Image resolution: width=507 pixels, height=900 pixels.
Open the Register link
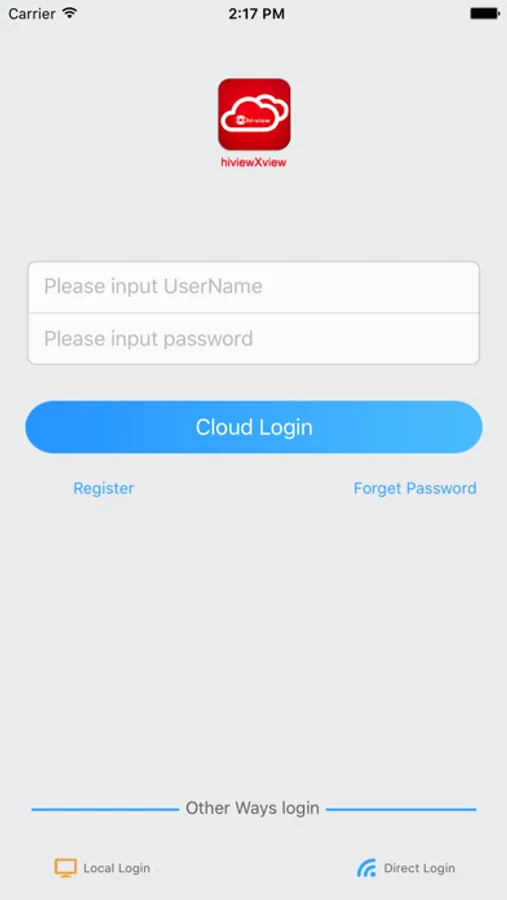(x=103, y=488)
